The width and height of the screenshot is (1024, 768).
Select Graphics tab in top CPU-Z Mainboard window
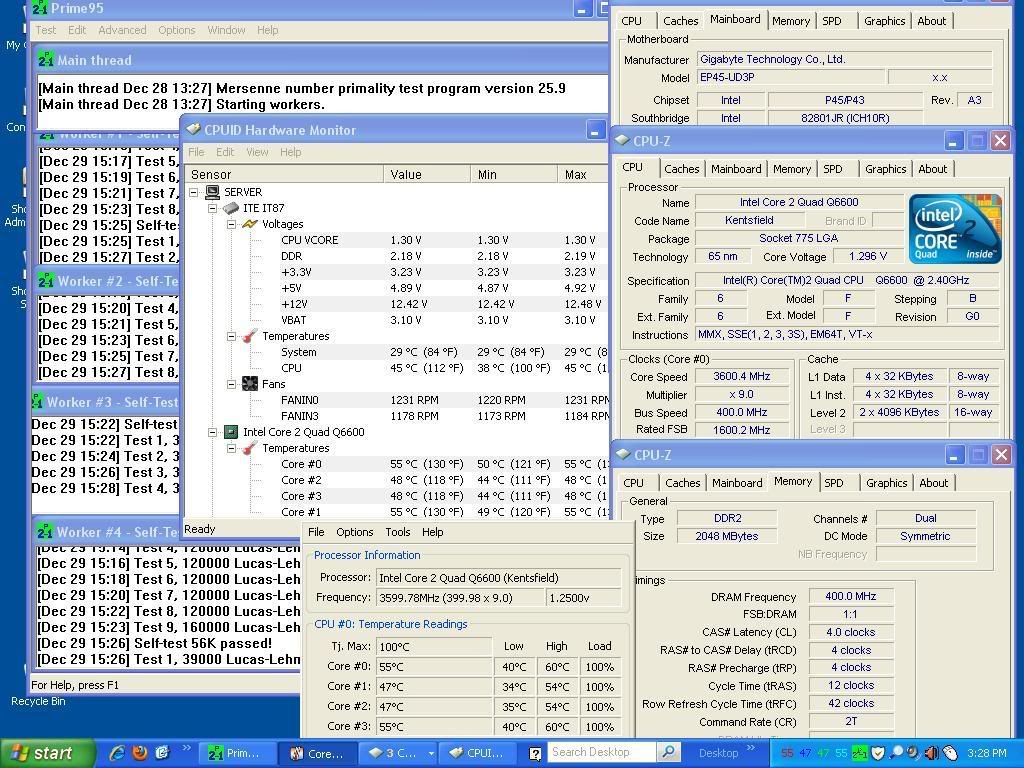coord(885,21)
